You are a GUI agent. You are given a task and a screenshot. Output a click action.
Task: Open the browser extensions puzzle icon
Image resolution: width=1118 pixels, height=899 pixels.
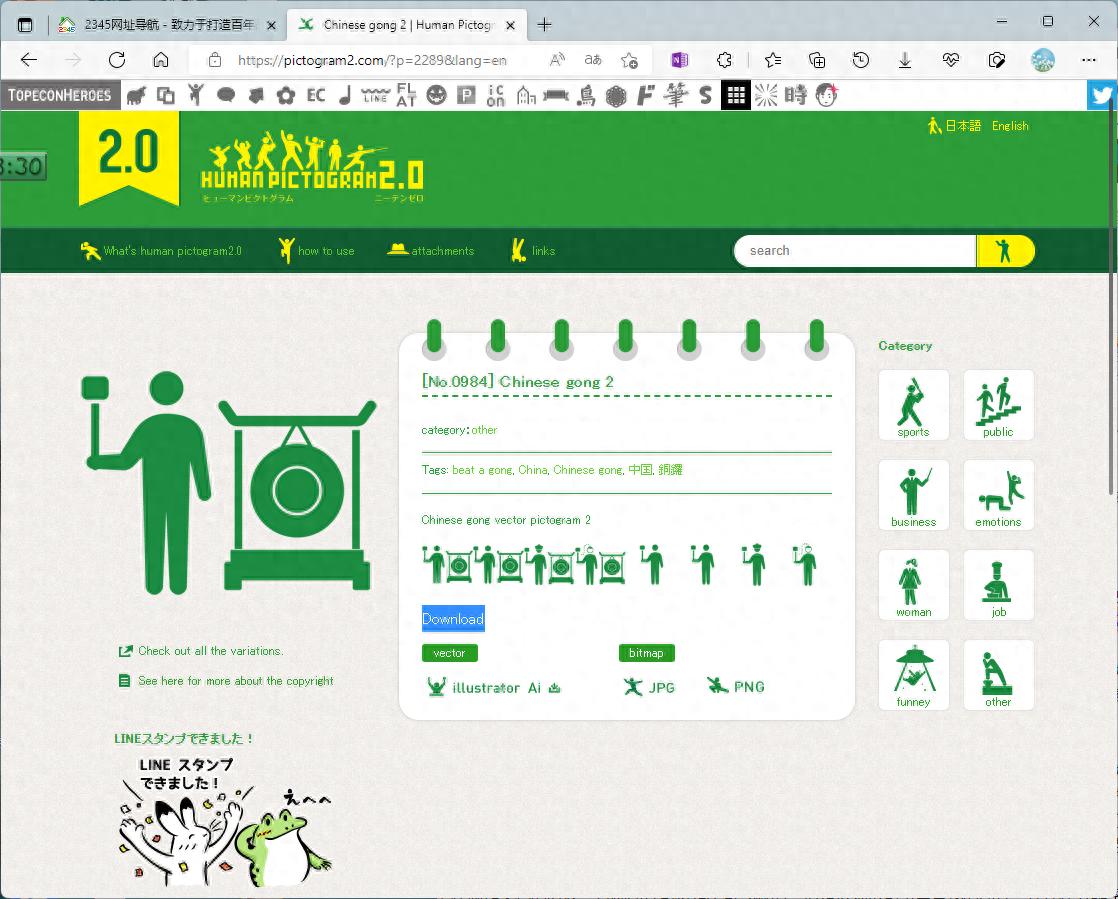point(724,61)
